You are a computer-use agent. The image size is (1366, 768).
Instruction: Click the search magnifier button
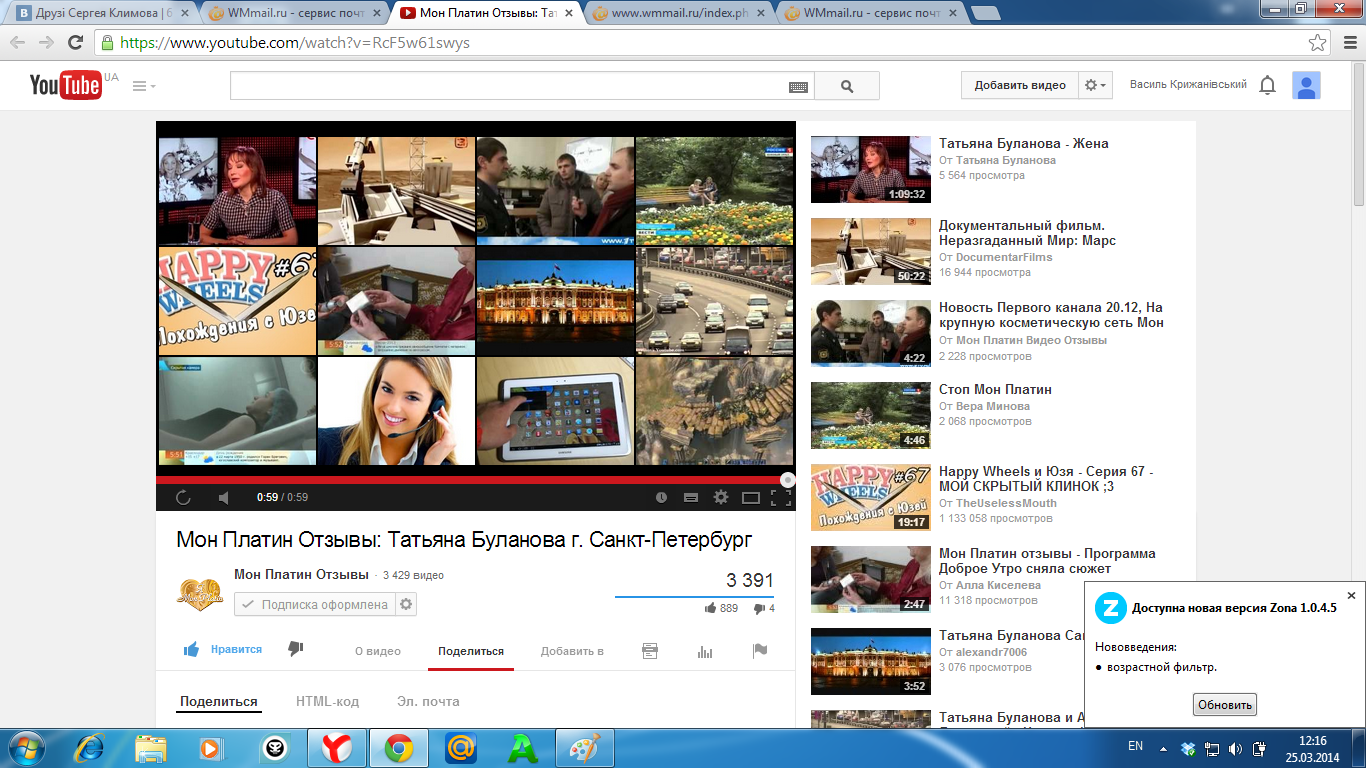(847, 86)
